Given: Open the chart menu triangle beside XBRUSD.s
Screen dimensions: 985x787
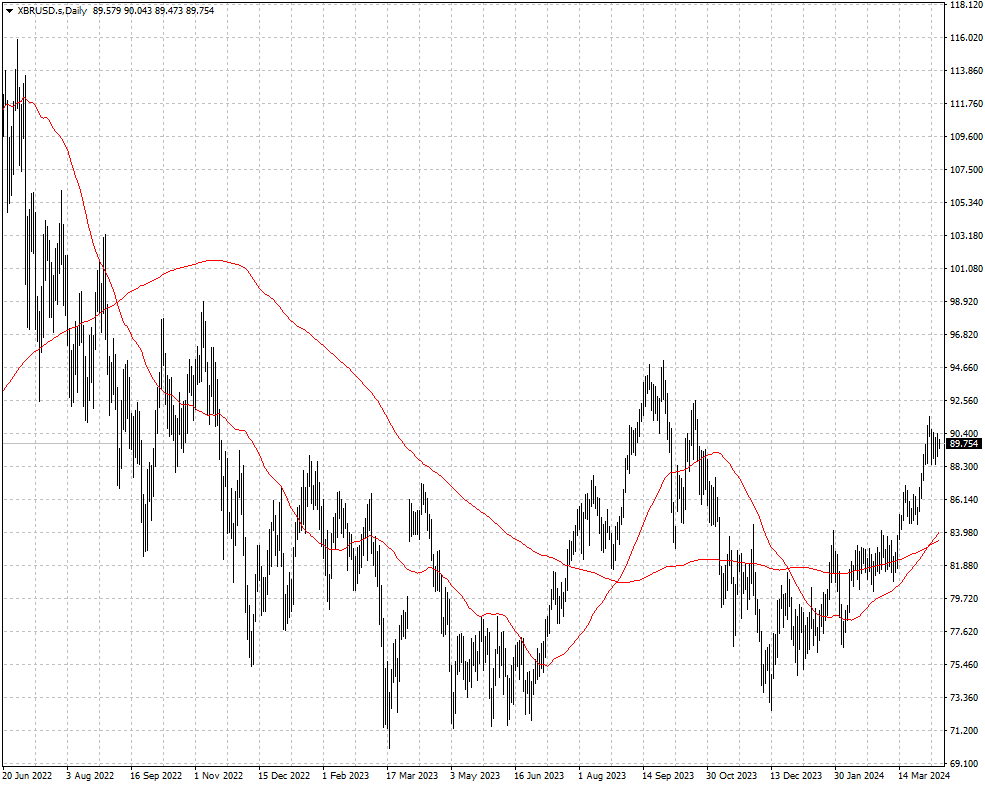Looking at the screenshot, I should pos(9,11).
